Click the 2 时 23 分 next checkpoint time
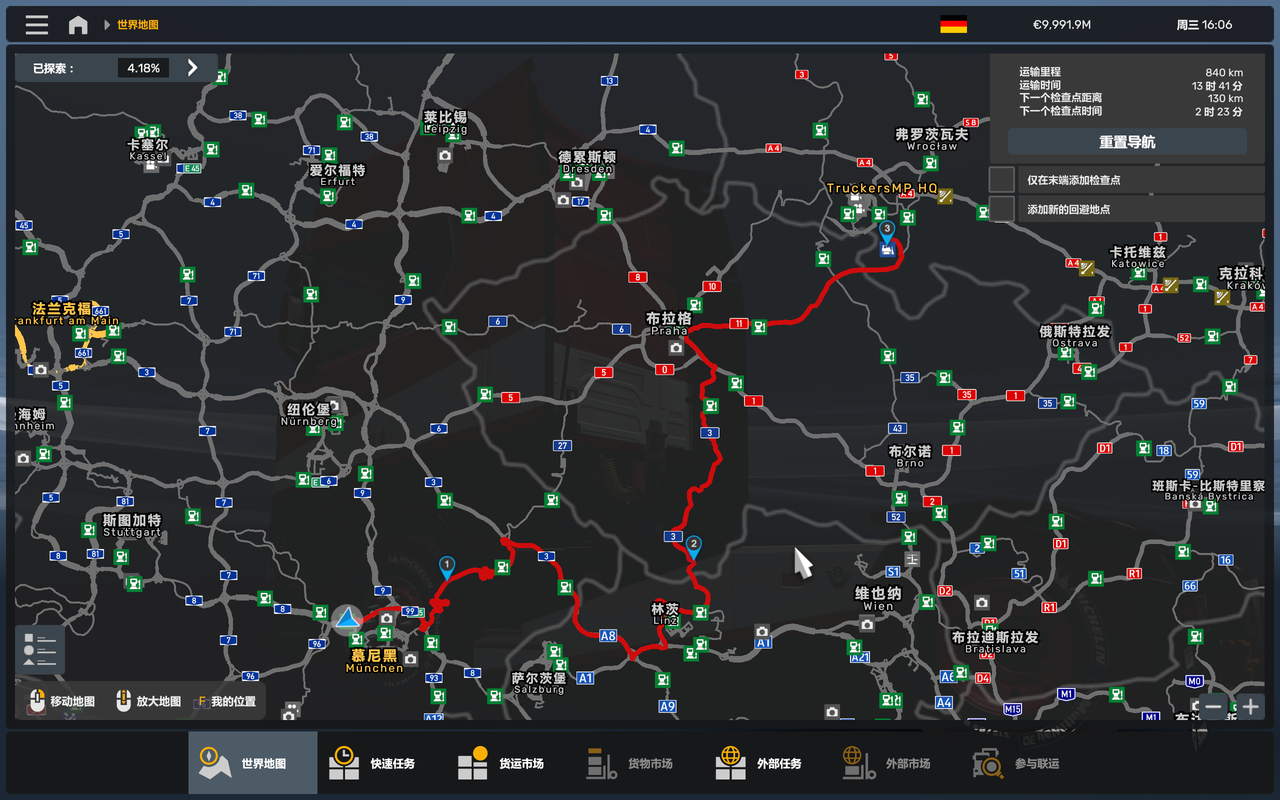 pyautogui.click(x=1219, y=111)
